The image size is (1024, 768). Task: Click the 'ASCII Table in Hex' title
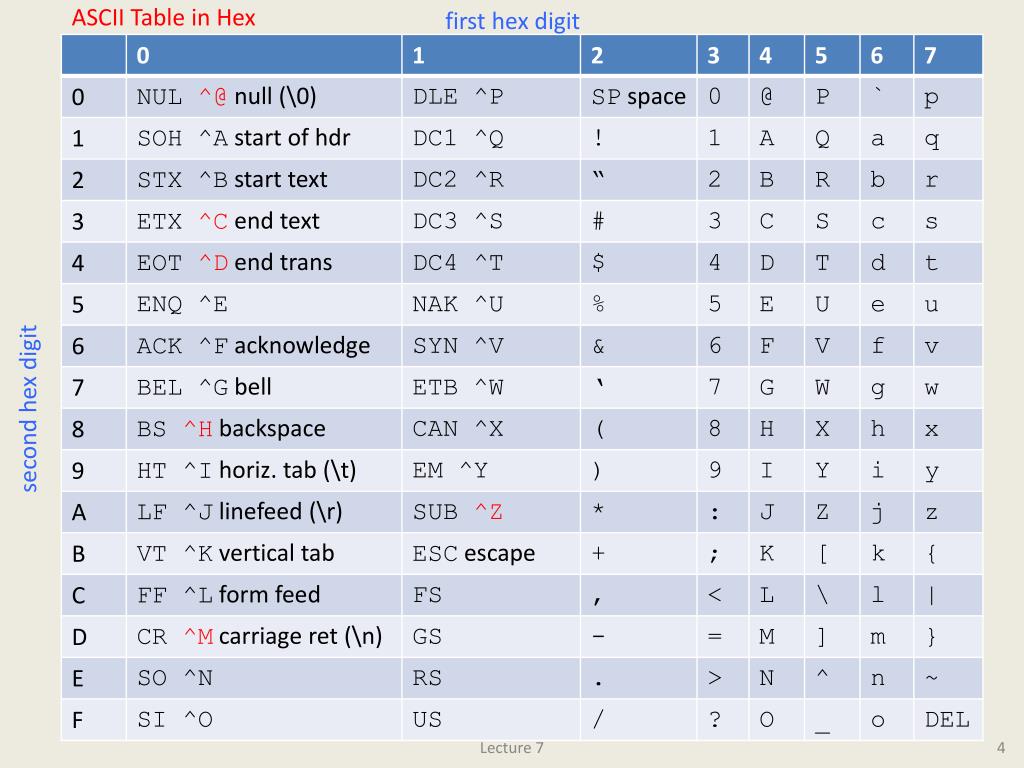point(163,18)
